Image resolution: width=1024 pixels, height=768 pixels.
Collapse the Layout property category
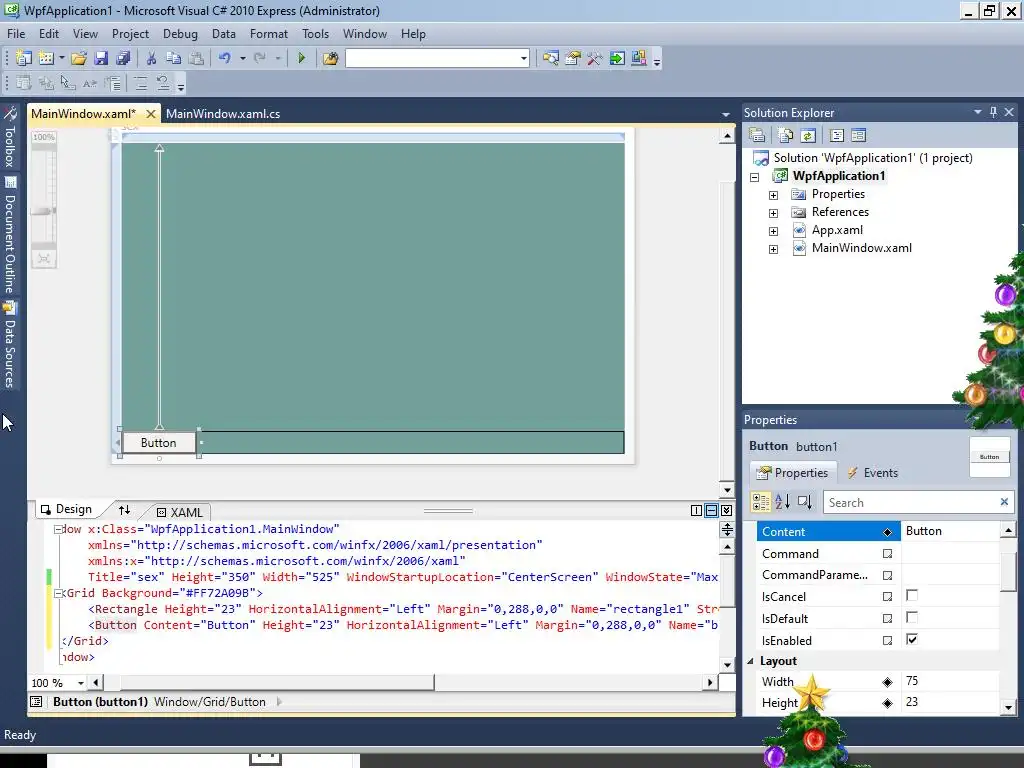(x=750, y=662)
